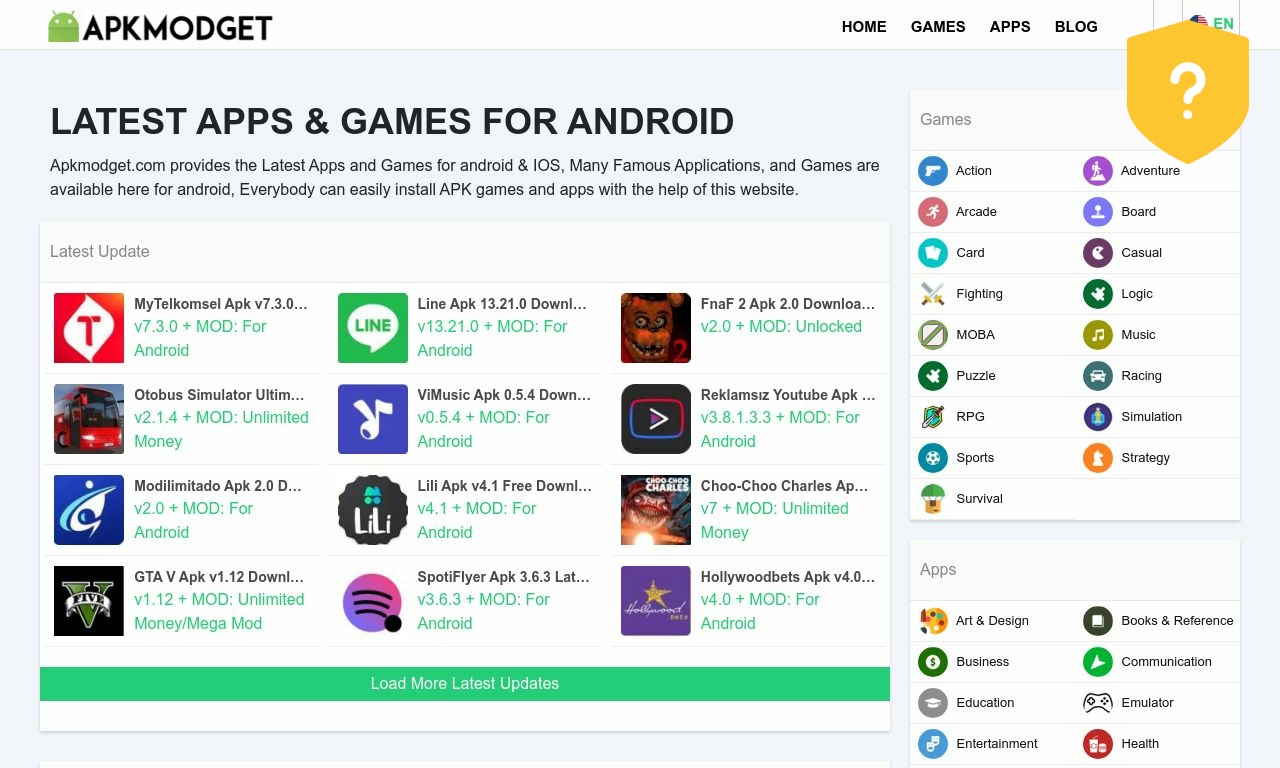Open the GAMES menu item
The height and width of the screenshot is (768, 1280).
938,27
